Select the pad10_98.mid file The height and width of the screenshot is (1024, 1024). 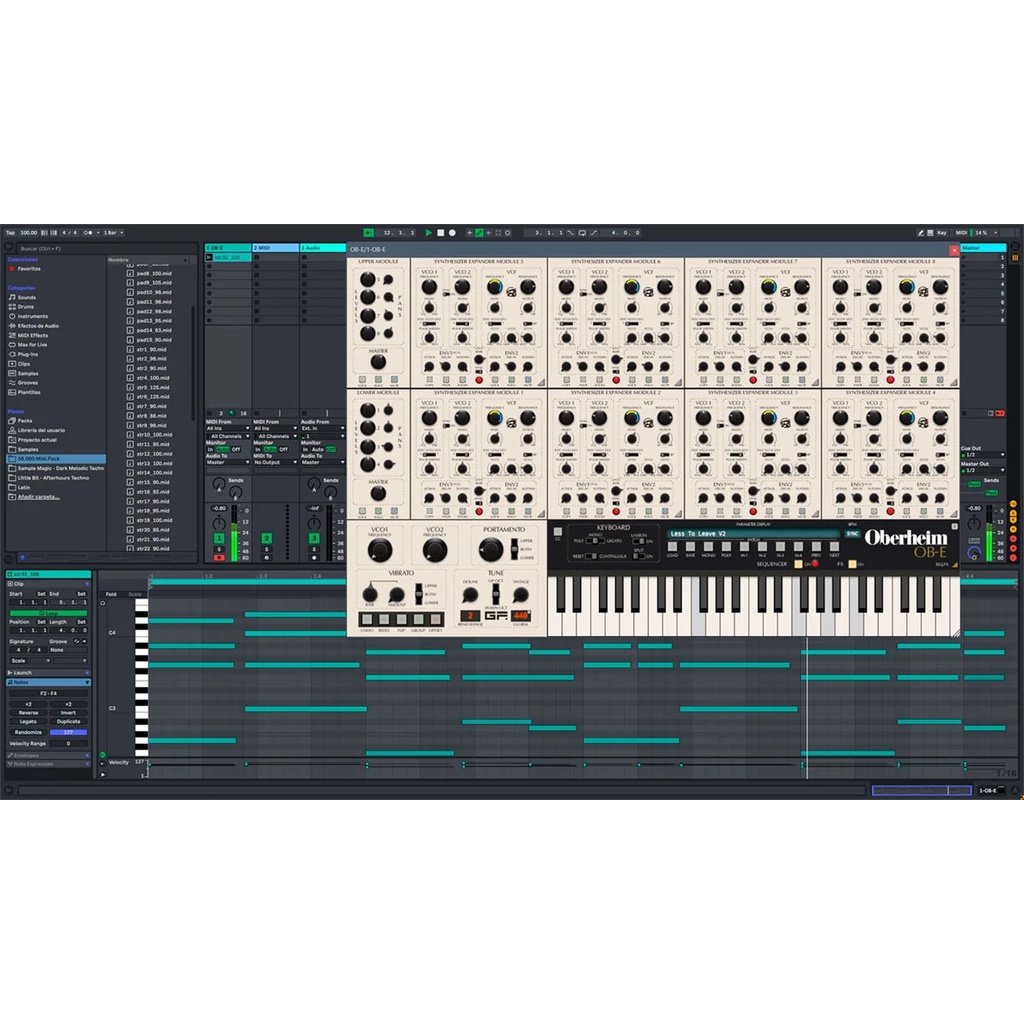(x=154, y=292)
